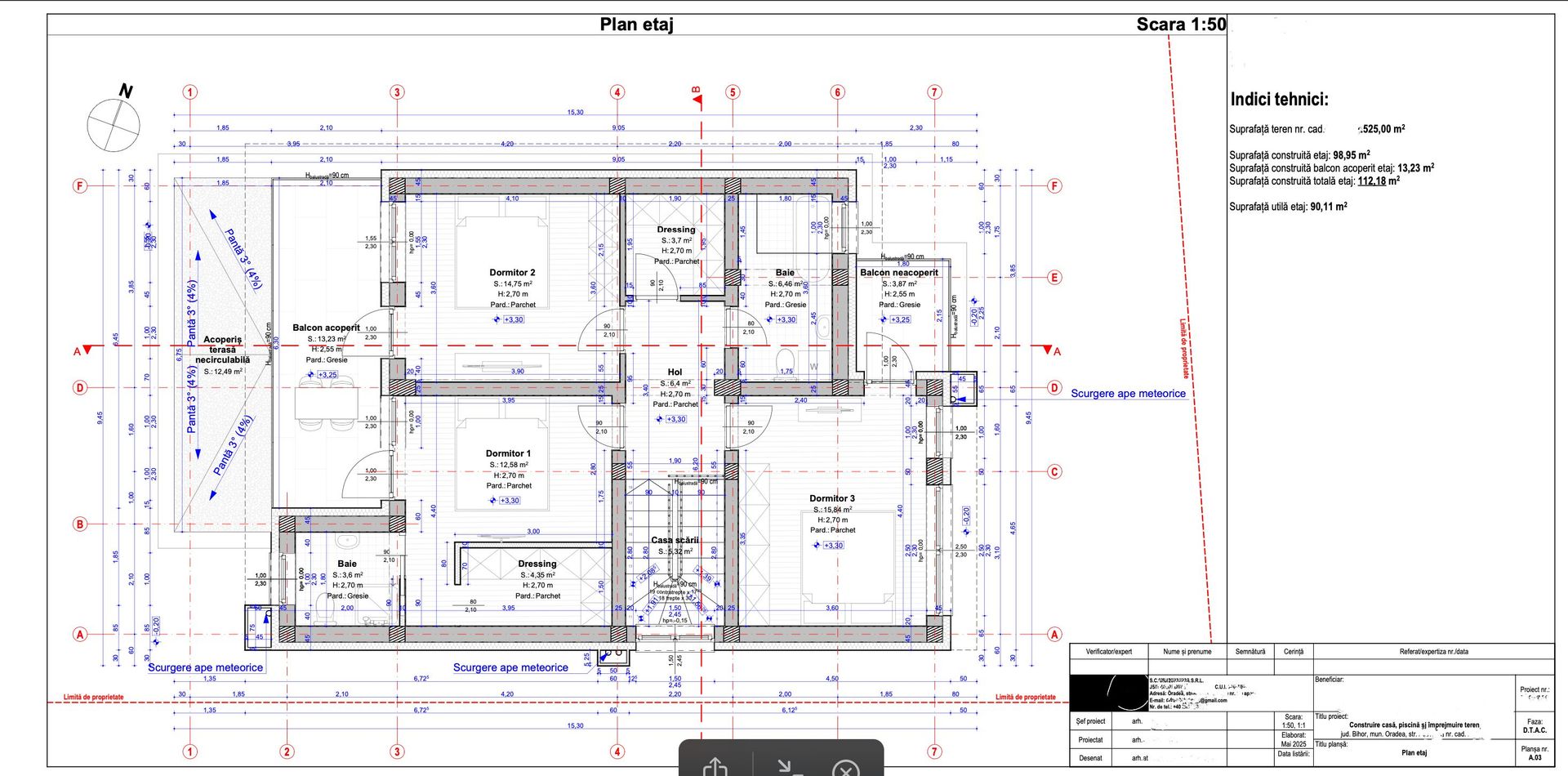The height and width of the screenshot is (776, 1568).
Task: Click the Acoperiș terasă necirculabilă label
Action: click(x=222, y=350)
